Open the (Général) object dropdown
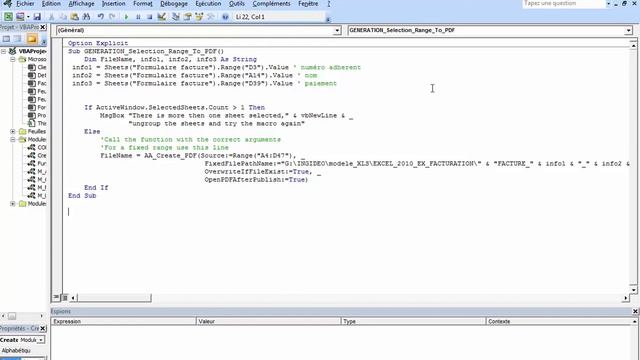The image size is (640, 360). [x=337, y=30]
